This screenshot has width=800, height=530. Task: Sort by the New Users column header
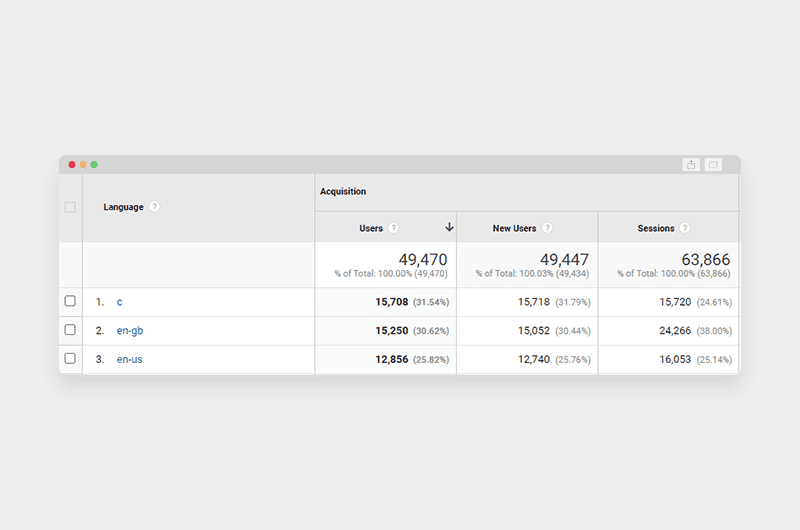point(514,228)
